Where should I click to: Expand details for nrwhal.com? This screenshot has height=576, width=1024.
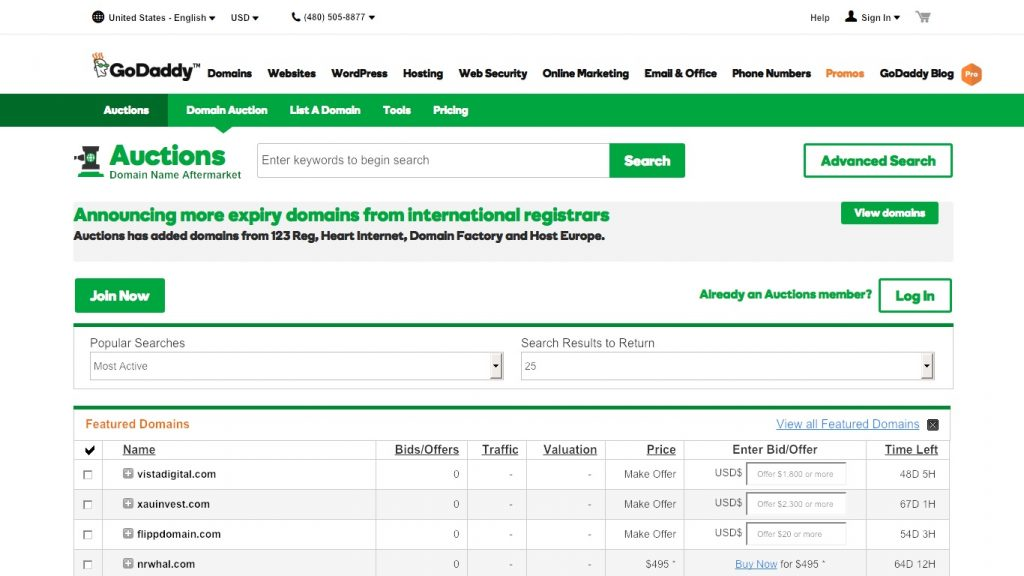(x=128, y=564)
